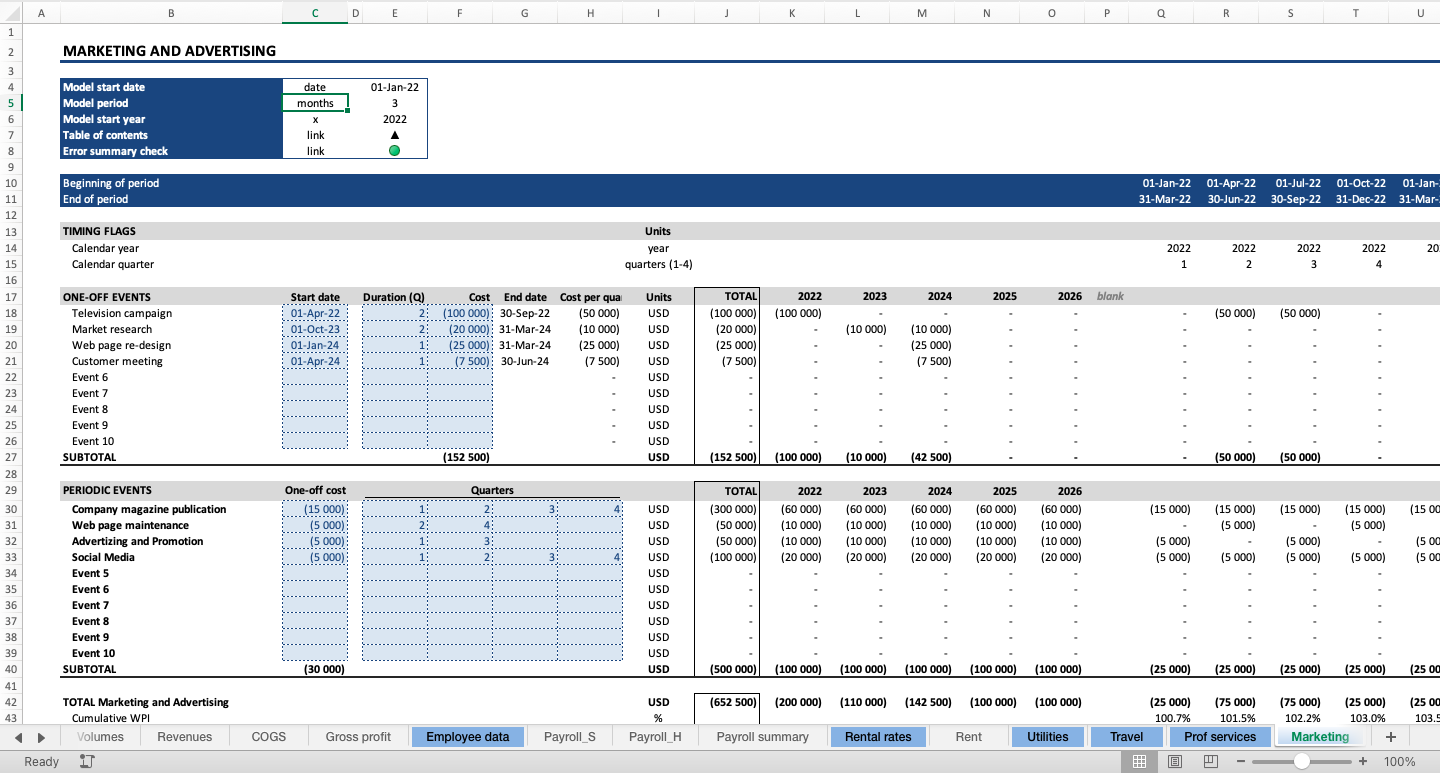Screen dimensions: 1440x773
Task: Select column header B
Action: 171,14
